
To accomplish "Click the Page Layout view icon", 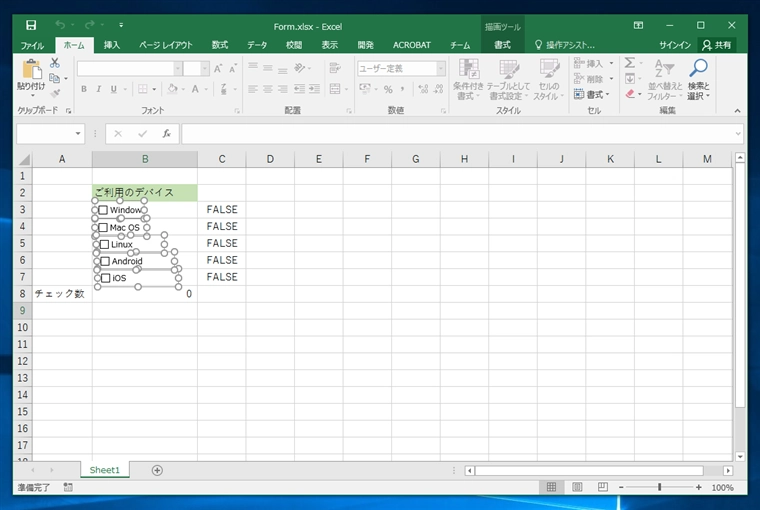I will tap(577, 487).
